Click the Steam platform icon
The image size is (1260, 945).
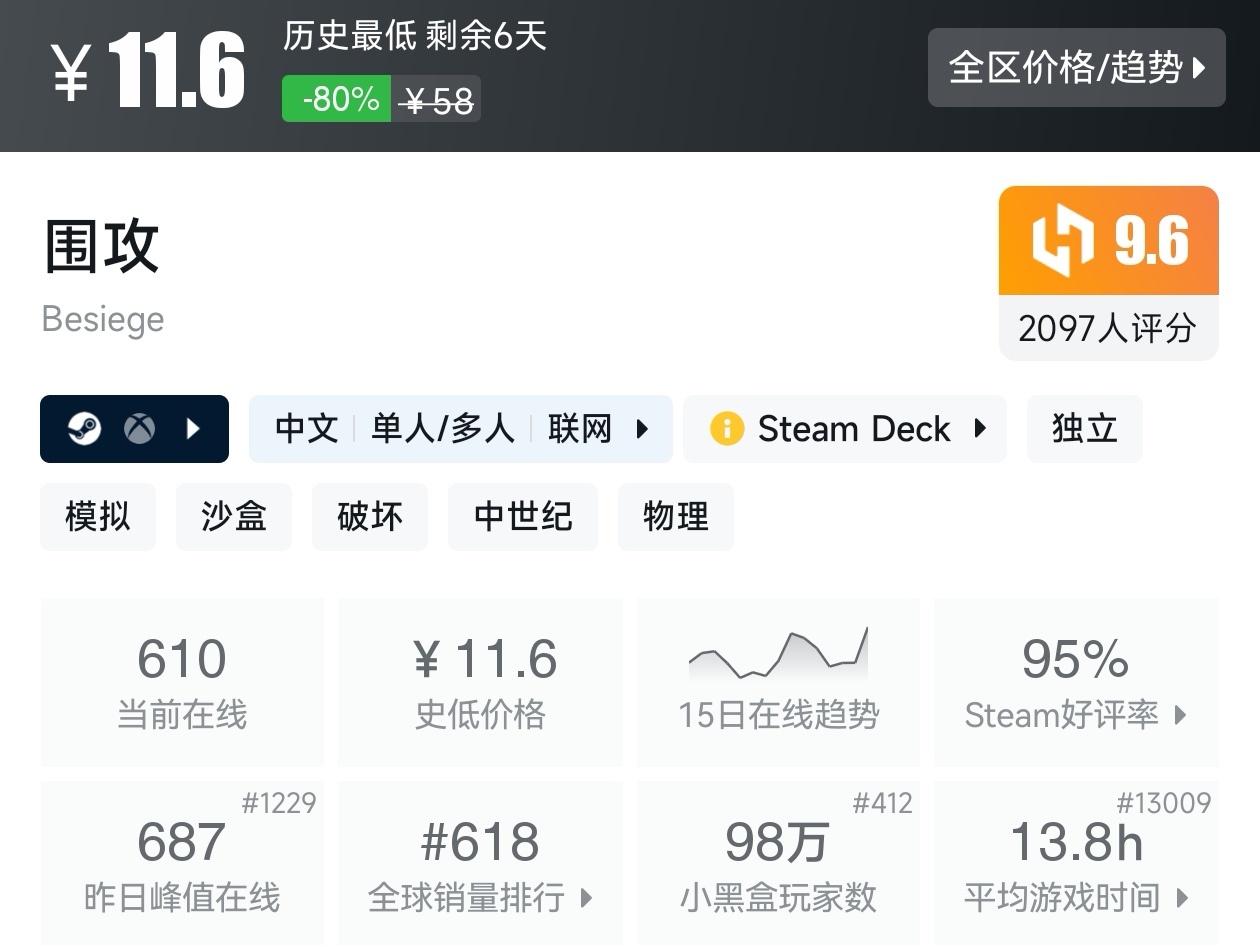coord(84,429)
